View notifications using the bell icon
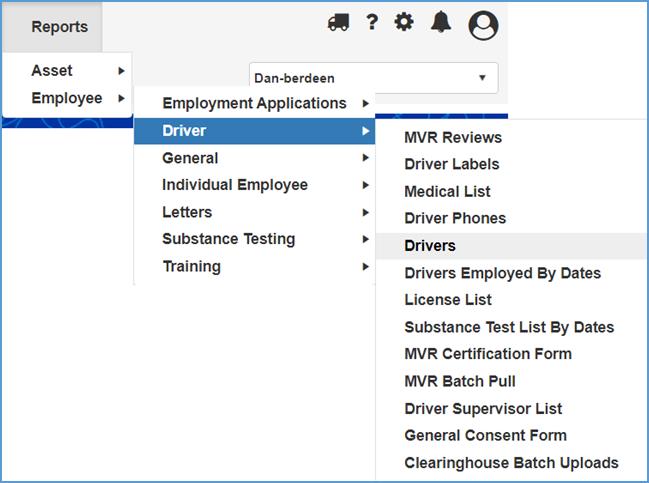This screenshot has height=483, width=649. pyautogui.click(x=441, y=22)
